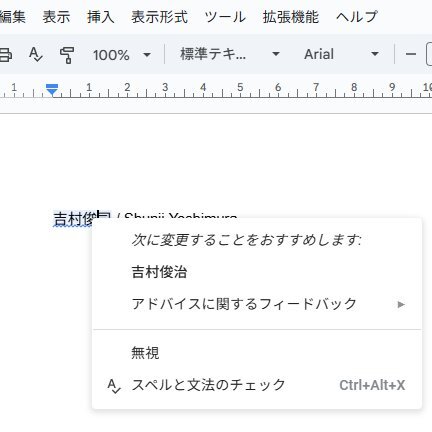Open the 表示形式 menu
Image resolution: width=432 pixels, height=432 pixels.
(159, 17)
